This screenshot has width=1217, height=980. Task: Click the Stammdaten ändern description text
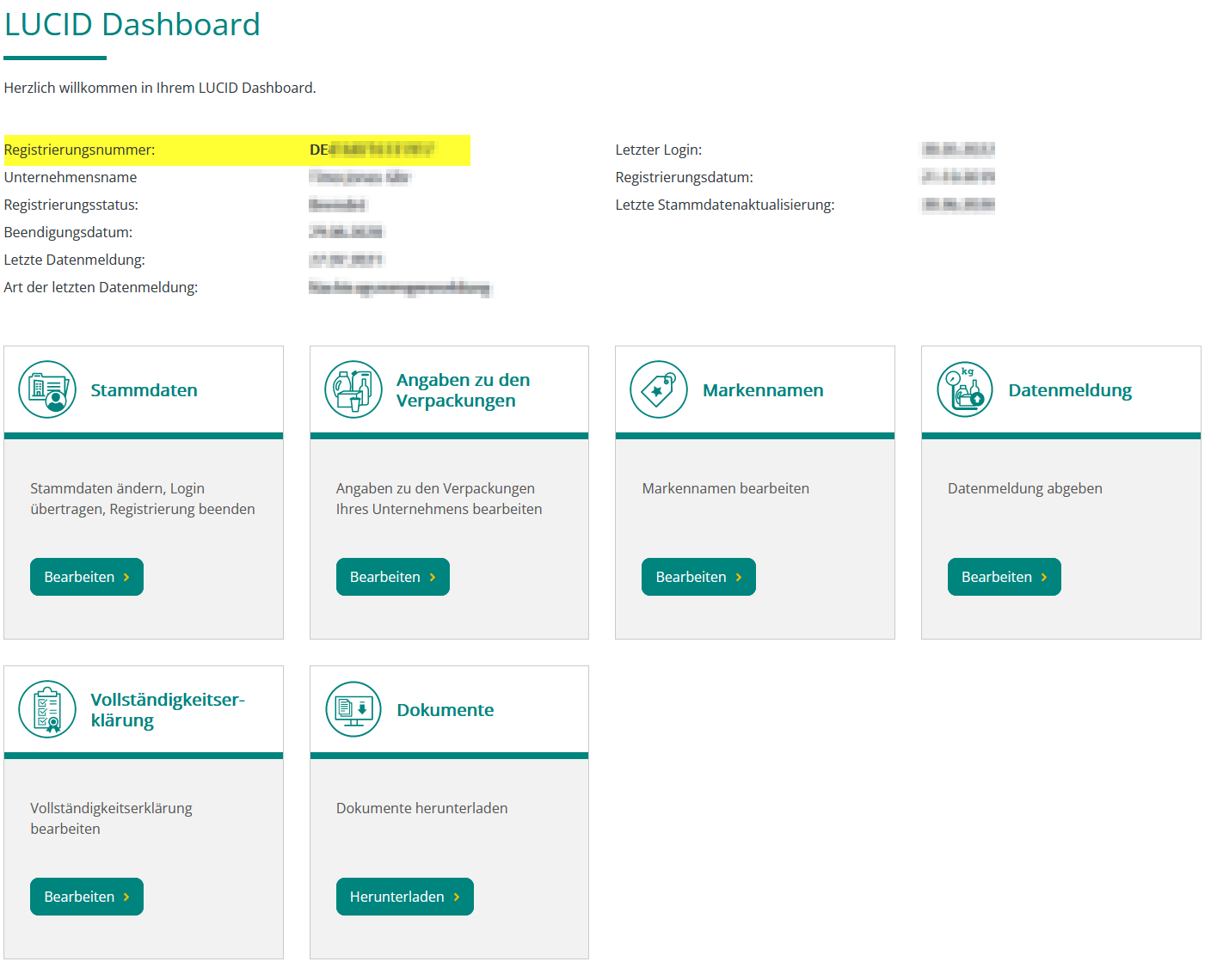click(143, 499)
